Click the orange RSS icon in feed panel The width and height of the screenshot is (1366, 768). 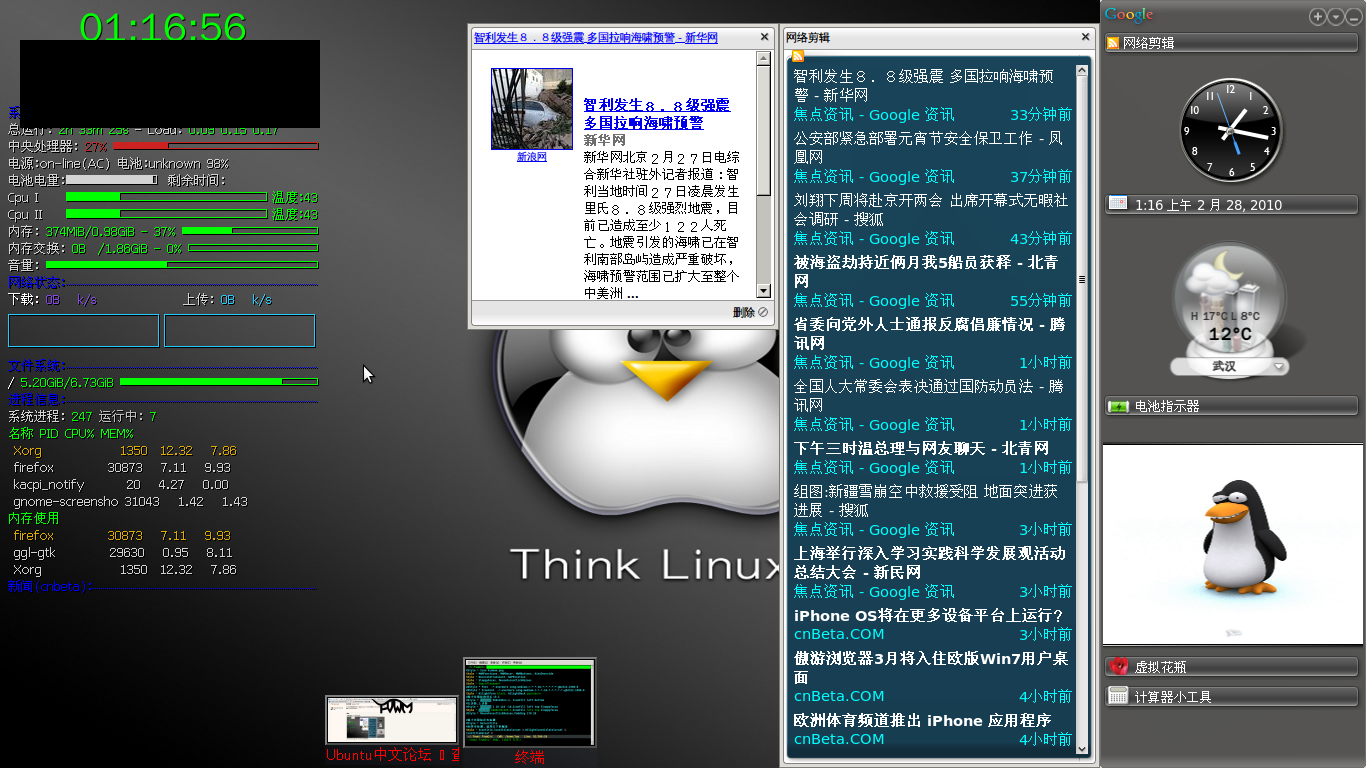coord(797,55)
